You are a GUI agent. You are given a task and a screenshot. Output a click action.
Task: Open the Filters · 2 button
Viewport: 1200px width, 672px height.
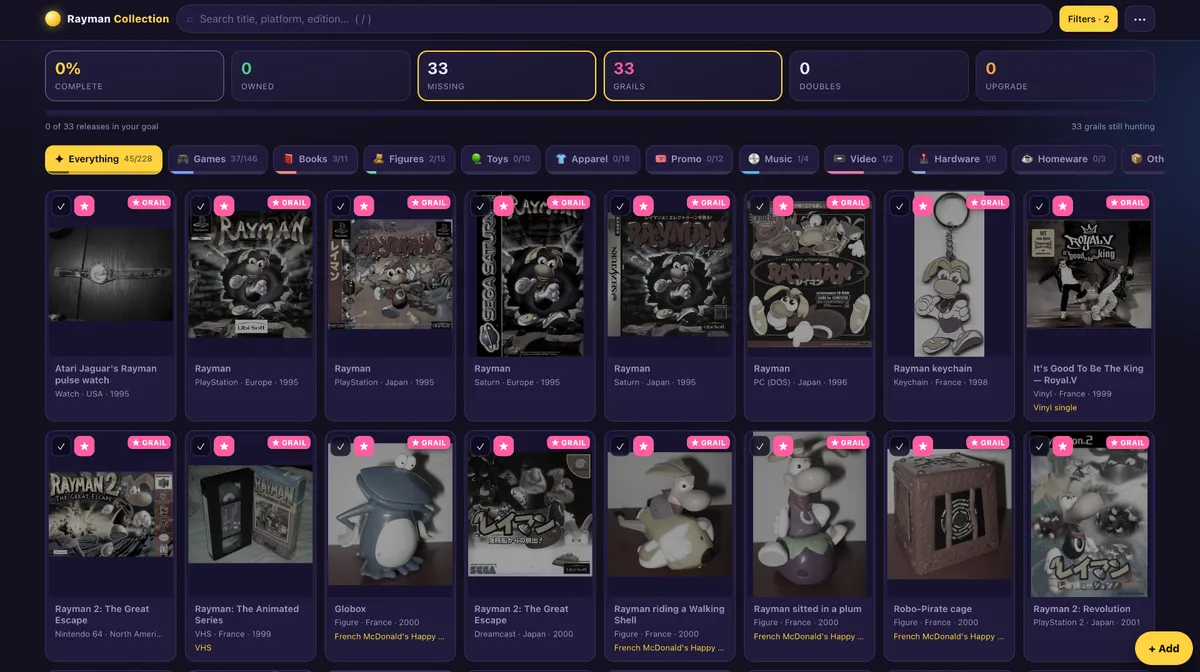tap(1088, 19)
